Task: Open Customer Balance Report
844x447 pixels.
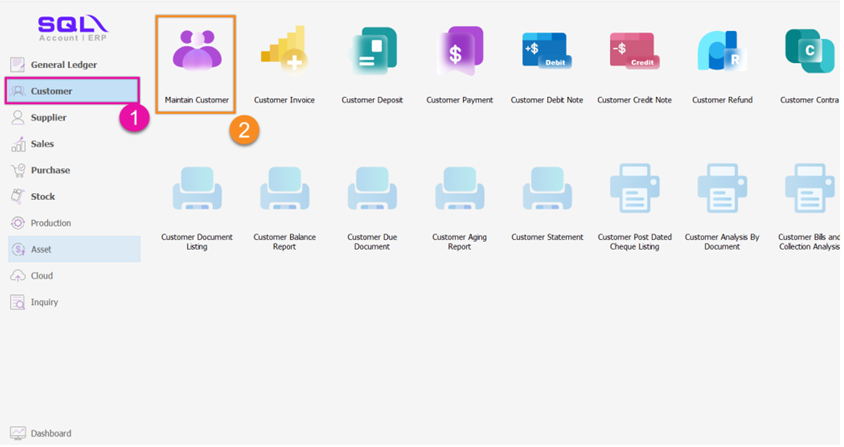Action: (x=284, y=190)
